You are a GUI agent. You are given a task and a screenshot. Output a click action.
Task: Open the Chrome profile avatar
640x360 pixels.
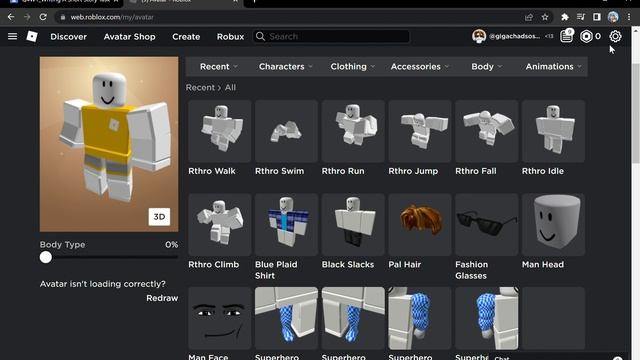point(613,17)
